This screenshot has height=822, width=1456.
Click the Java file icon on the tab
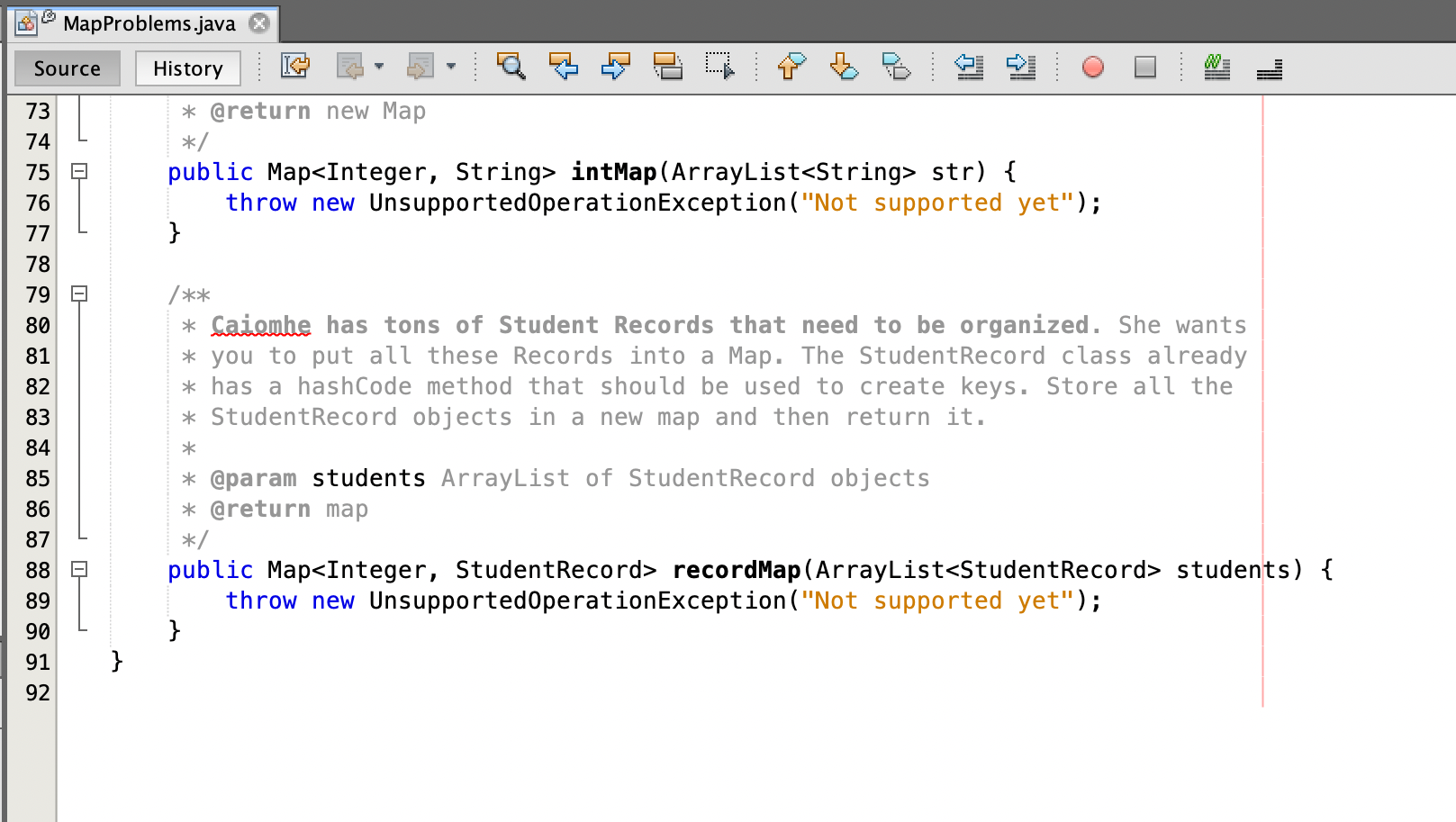tap(27, 23)
